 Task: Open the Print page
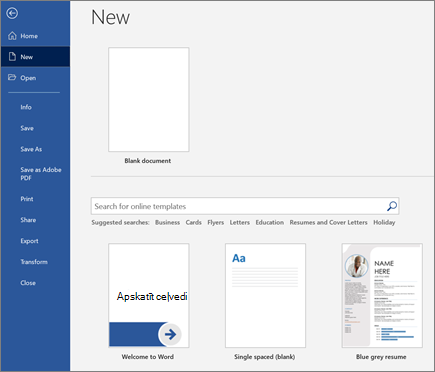(27, 199)
